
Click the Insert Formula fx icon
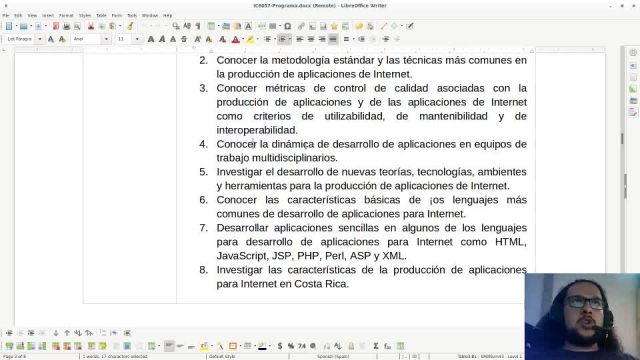(387, 346)
